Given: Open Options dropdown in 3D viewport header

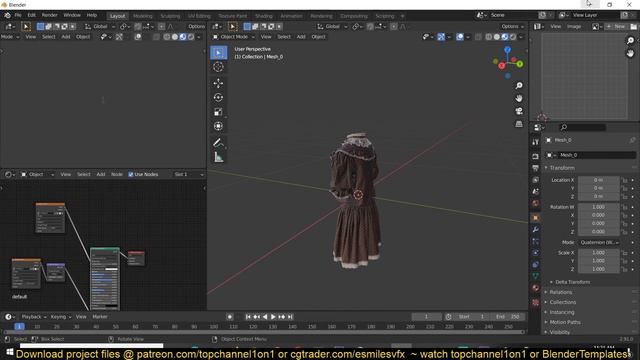Looking at the screenshot, I should 513,27.
